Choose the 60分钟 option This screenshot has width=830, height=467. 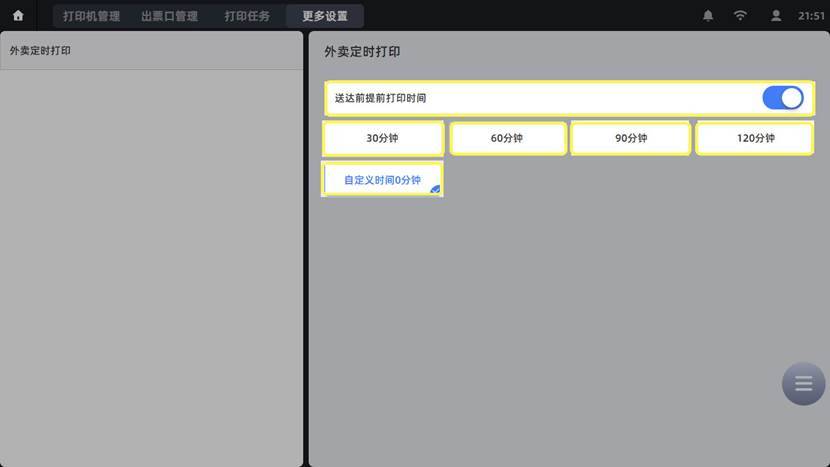click(x=507, y=138)
